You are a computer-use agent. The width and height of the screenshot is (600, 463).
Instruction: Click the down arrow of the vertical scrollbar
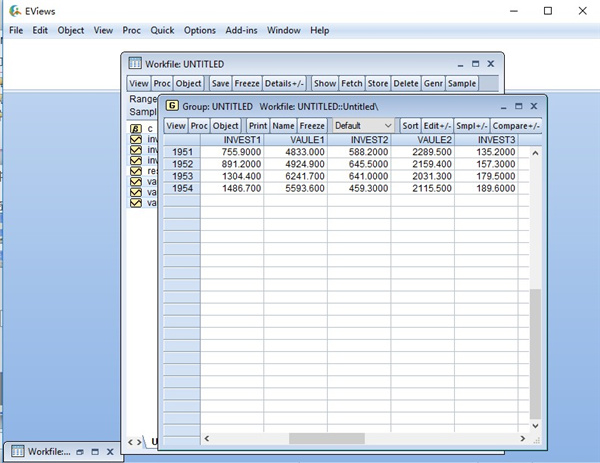(534, 425)
